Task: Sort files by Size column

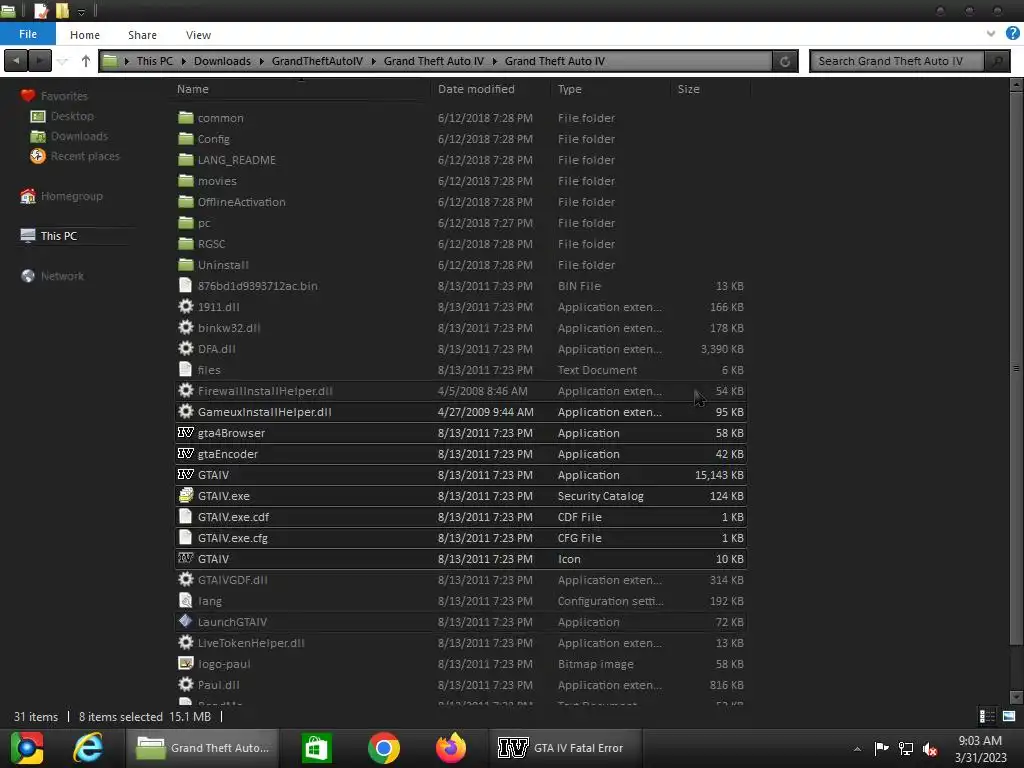Action: [x=688, y=89]
